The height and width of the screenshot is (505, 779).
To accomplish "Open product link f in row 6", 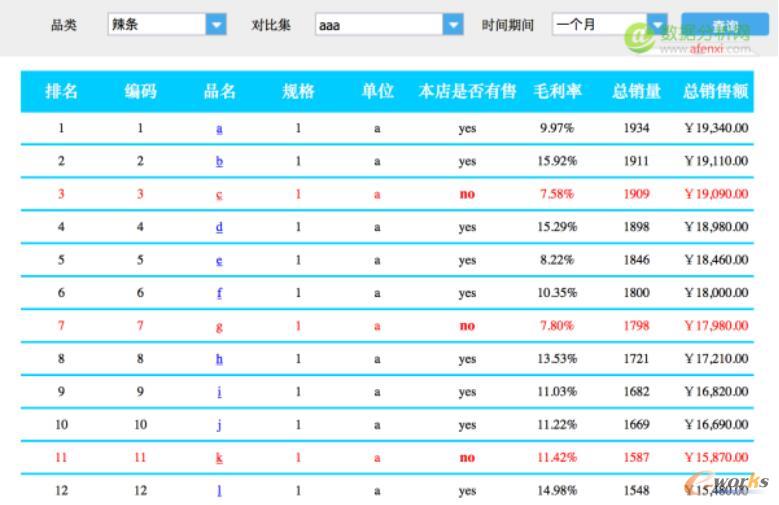I will (x=219, y=293).
